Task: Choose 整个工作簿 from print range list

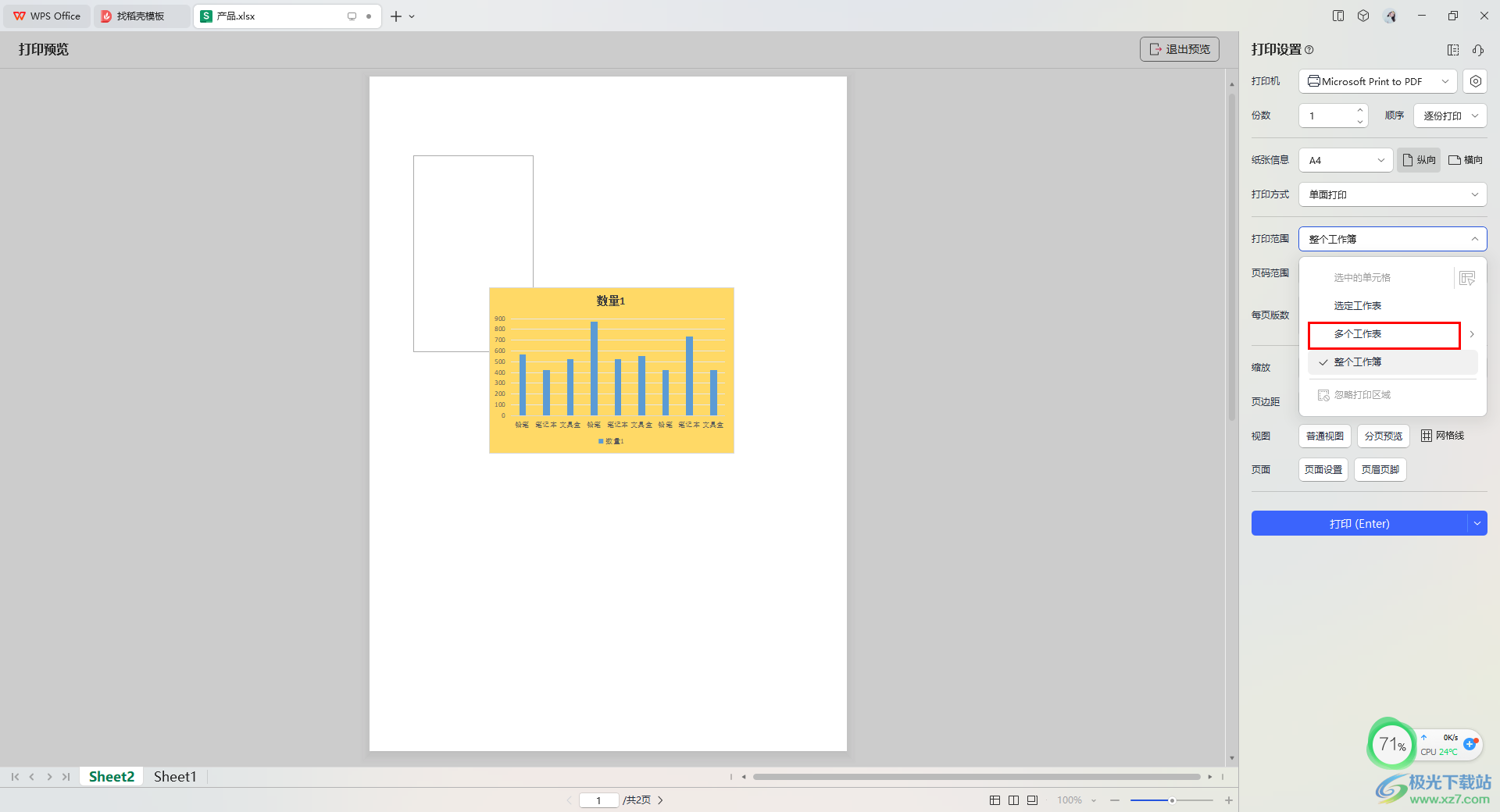Action: pyautogui.click(x=1393, y=362)
